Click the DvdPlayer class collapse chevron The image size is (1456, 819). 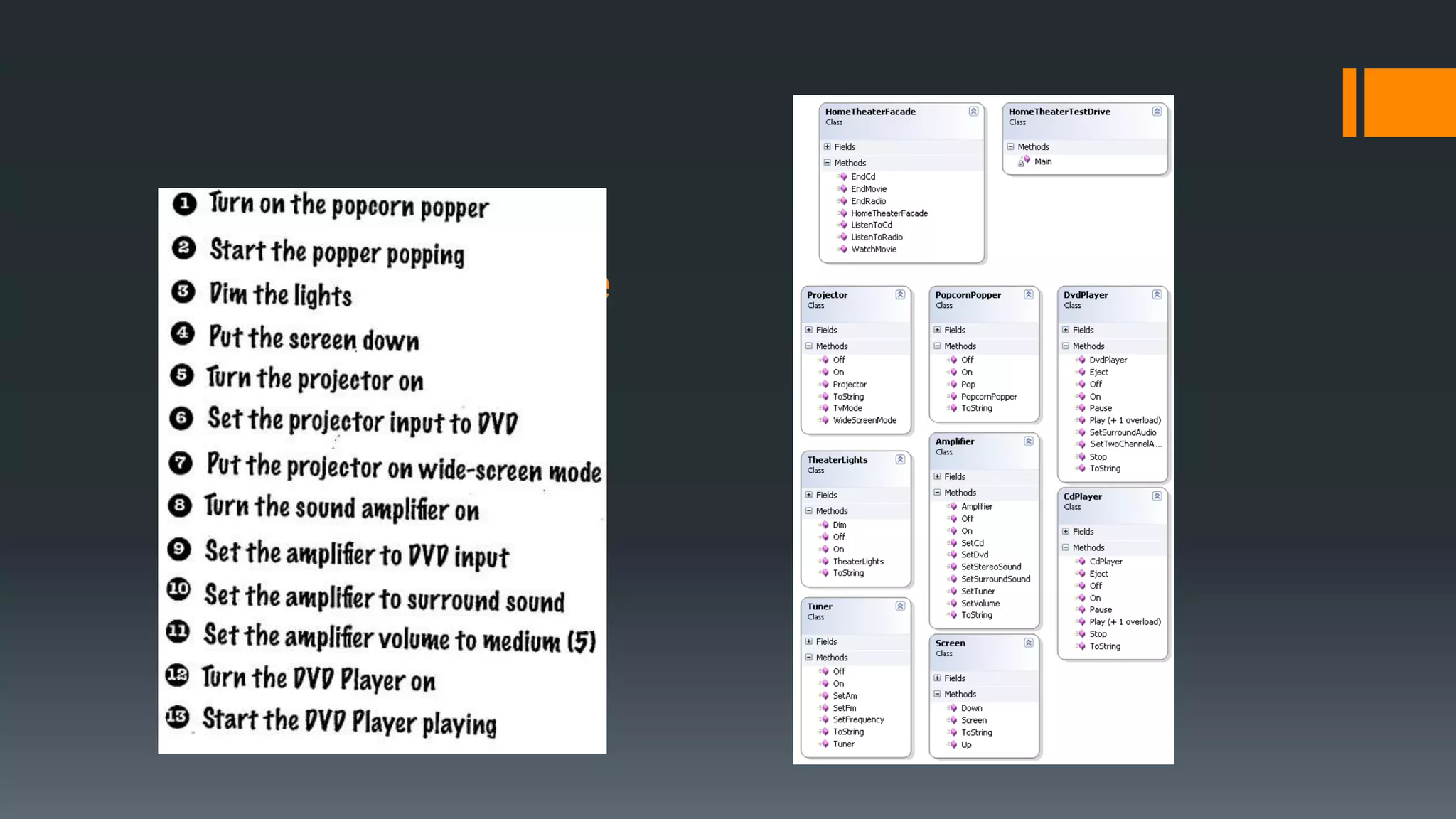point(1157,294)
